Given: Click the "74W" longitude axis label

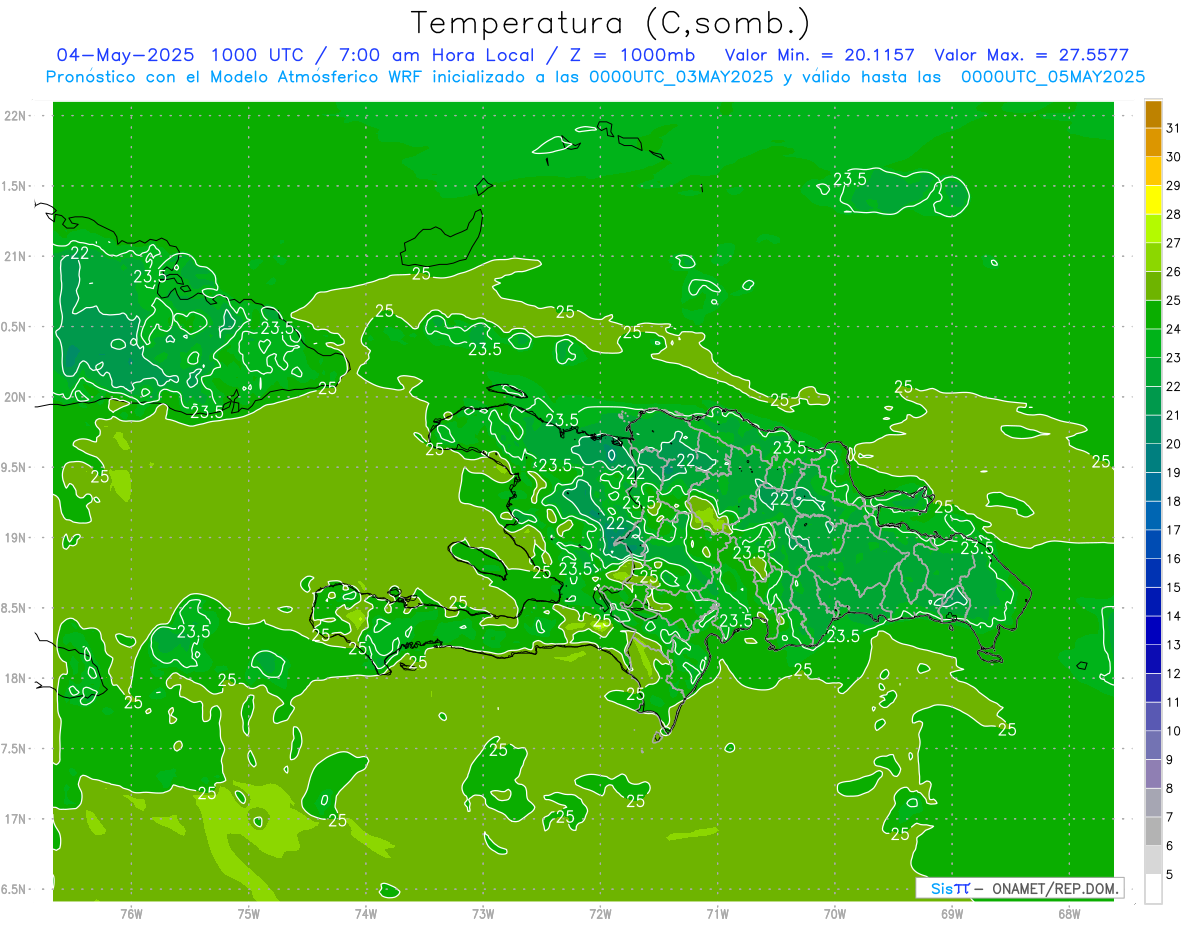Looking at the screenshot, I should (365, 913).
